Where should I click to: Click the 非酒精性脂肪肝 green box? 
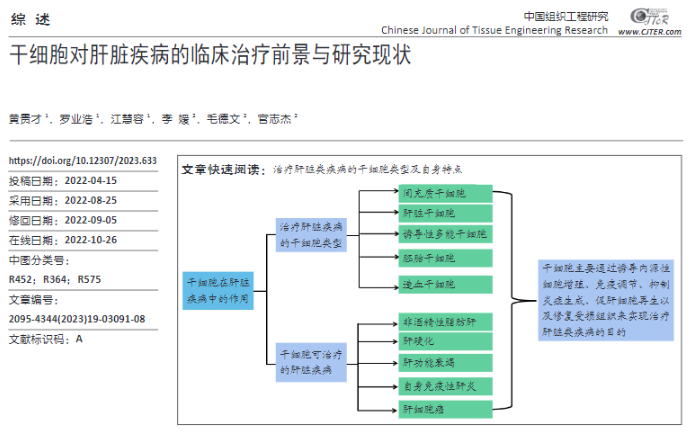pos(446,322)
